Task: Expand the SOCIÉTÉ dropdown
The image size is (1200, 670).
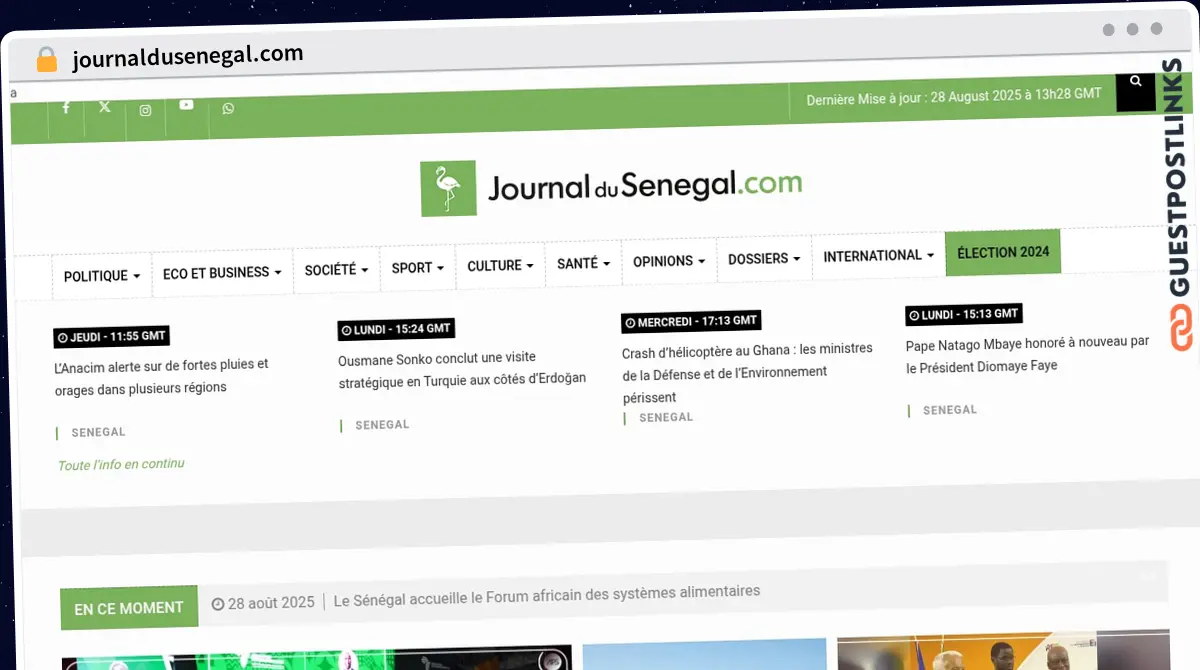Action: coord(336,269)
